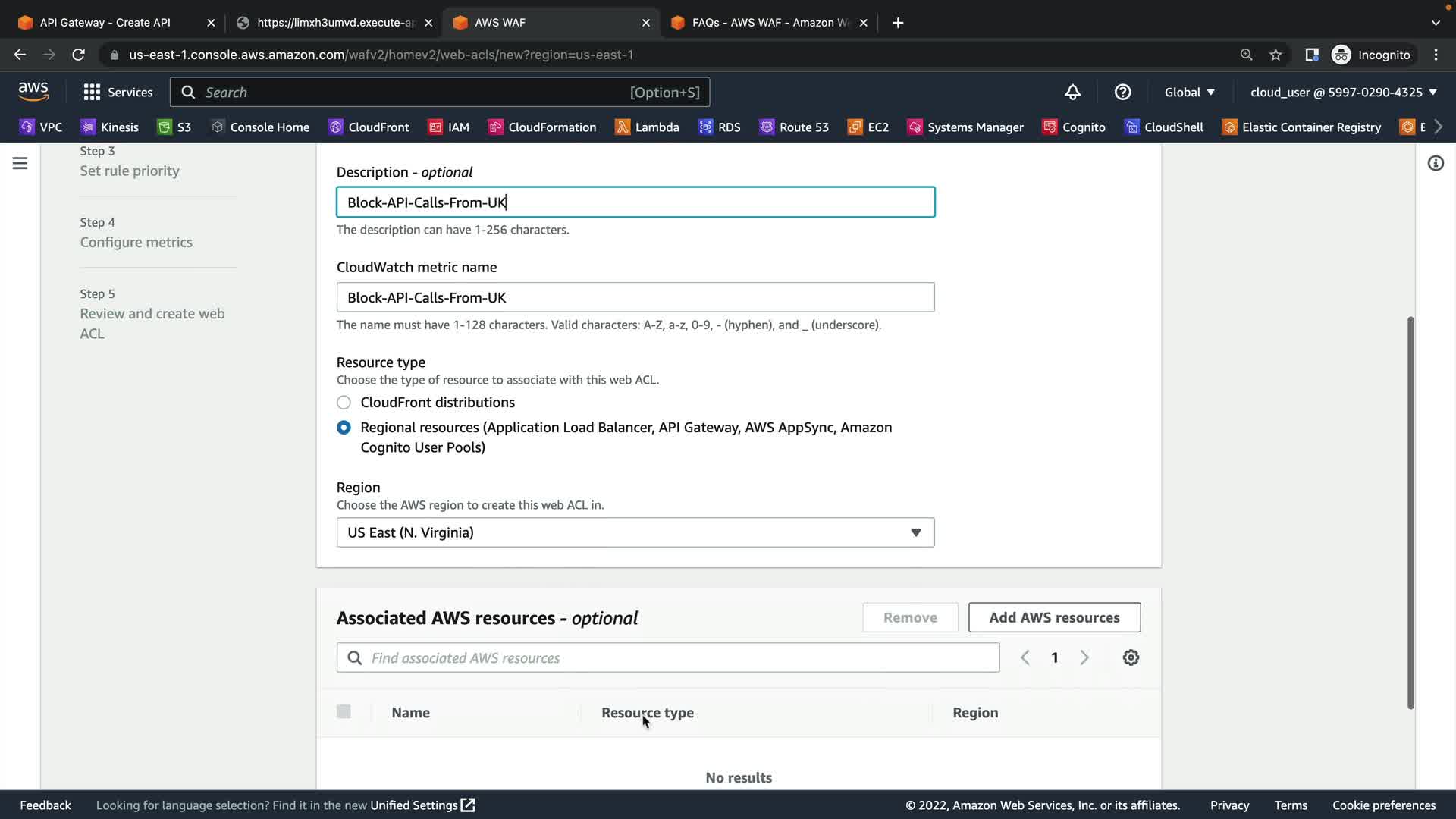This screenshot has height=819, width=1456.
Task: Click the table preferences gear icon
Action: point(1131,657)
